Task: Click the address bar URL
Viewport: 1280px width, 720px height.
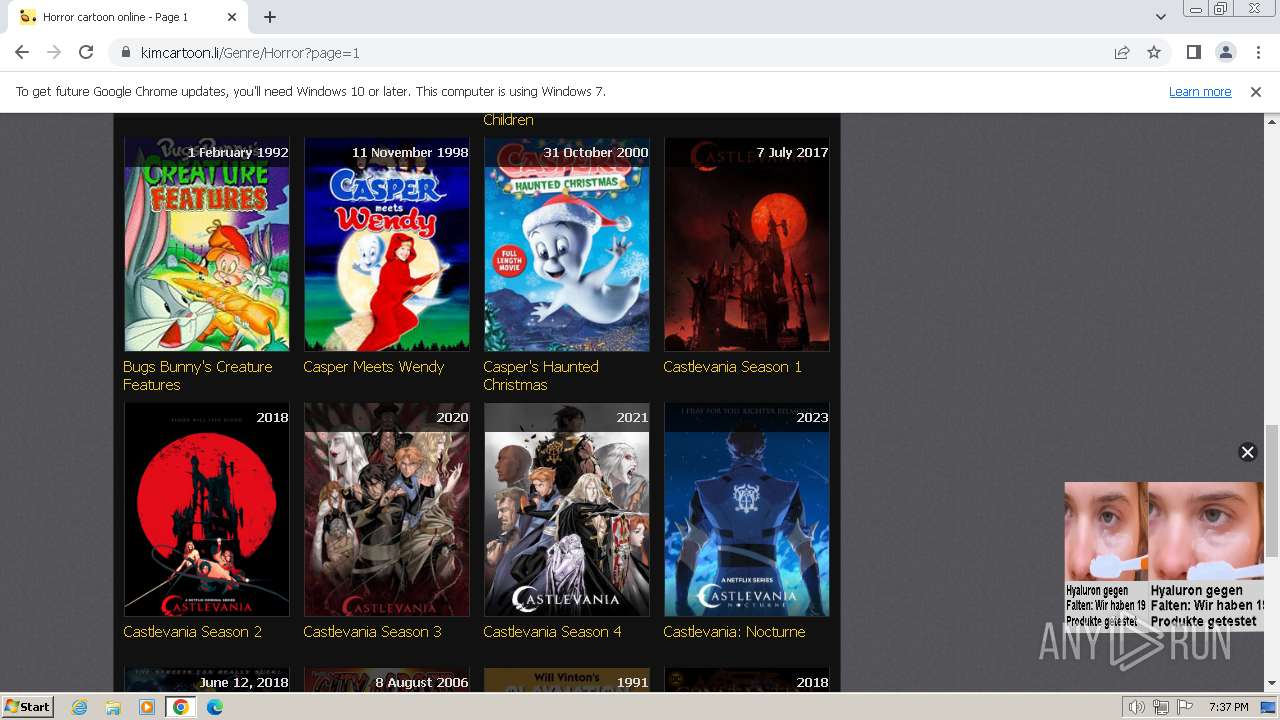Action: (250, 53)
